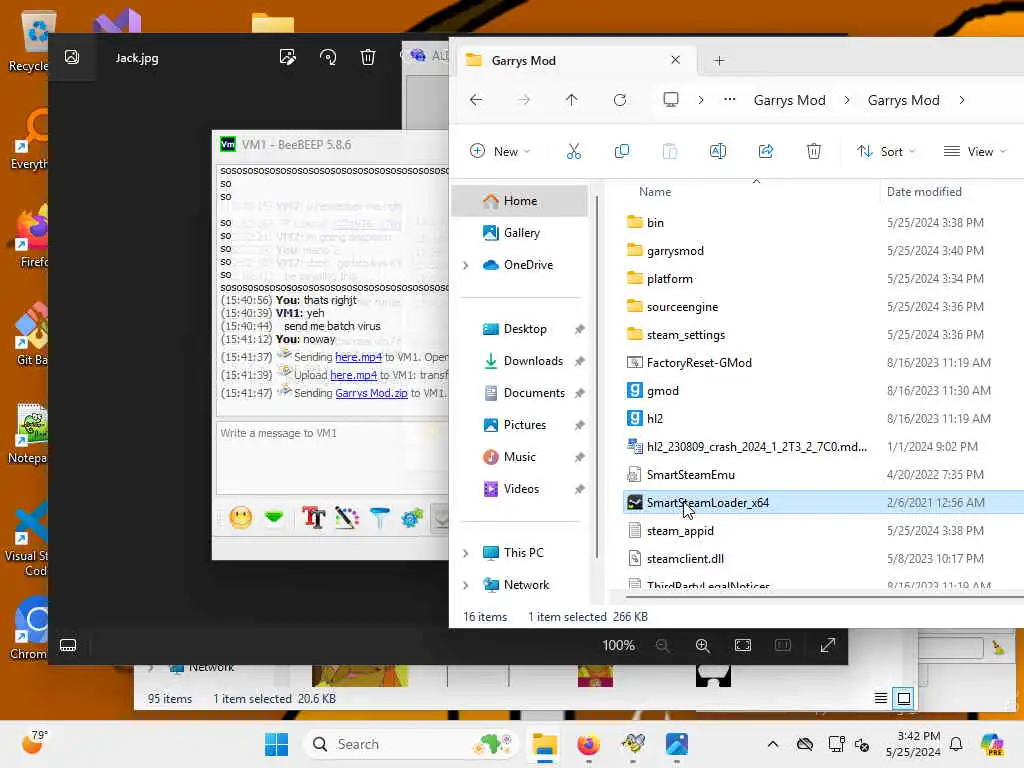Click the Cut scissors icon in File Explorer

[x=573, y=152]
